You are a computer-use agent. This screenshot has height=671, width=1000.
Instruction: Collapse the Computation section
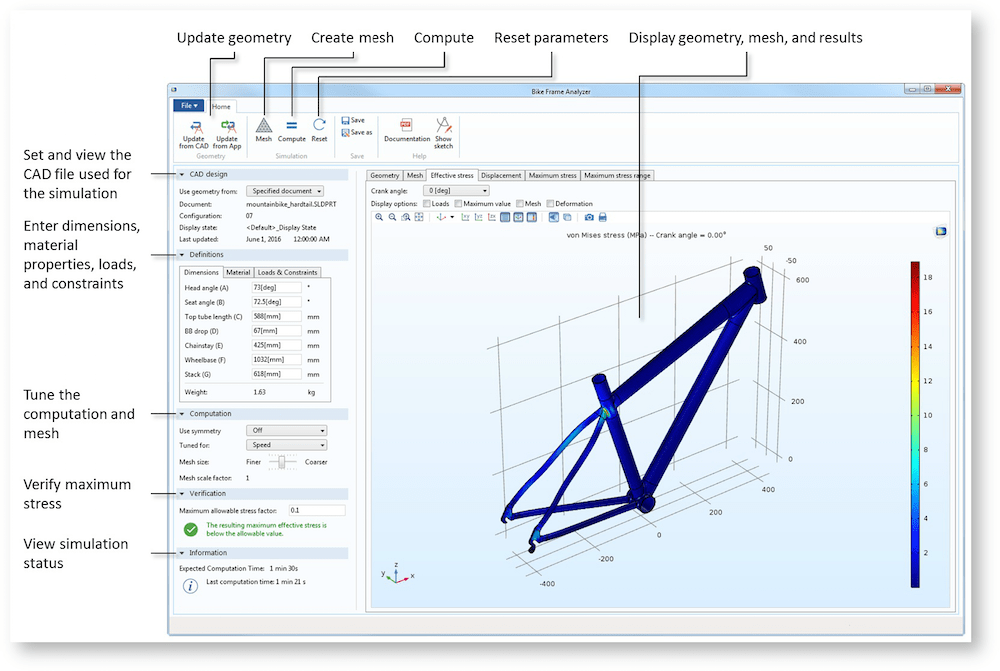(184, 413)
